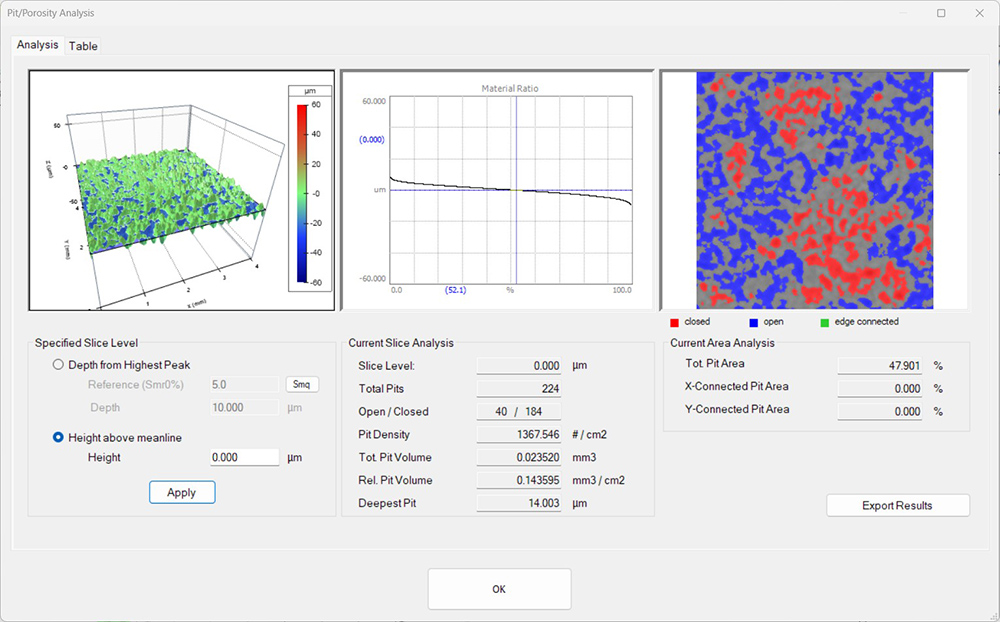This screenshot has height=622, width=1000.
Task: Click the Apply button
Action: pyautogui.click(x=182, y=492)
